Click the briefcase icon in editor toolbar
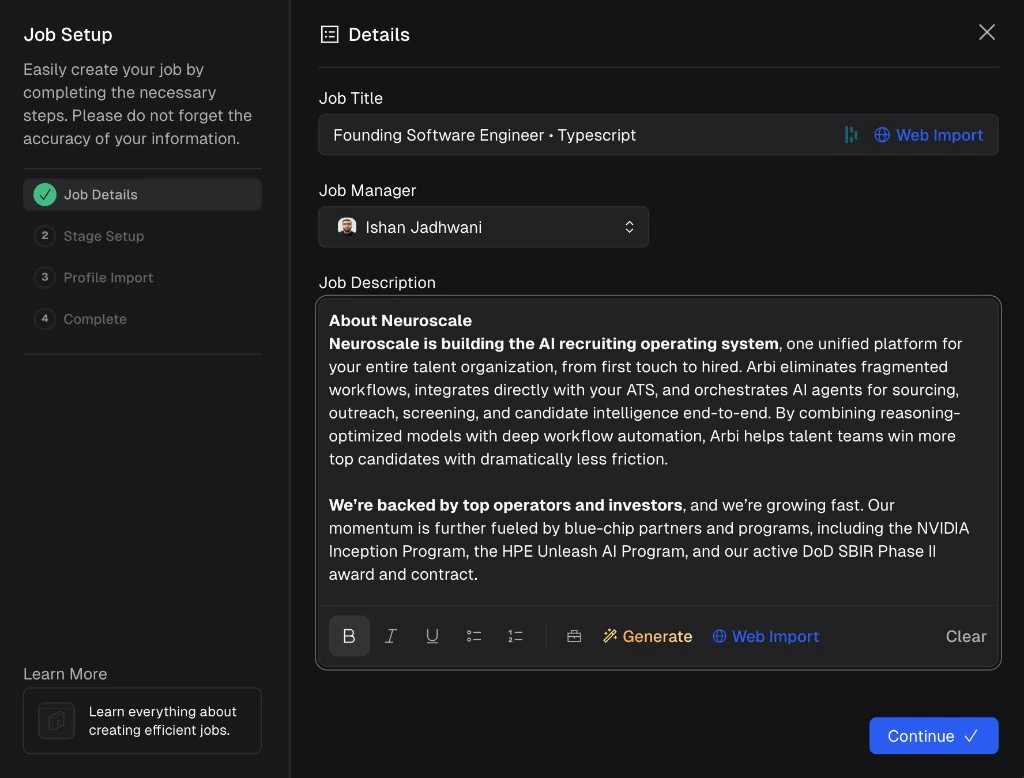Screen dimensions: 1024x778 574,636
